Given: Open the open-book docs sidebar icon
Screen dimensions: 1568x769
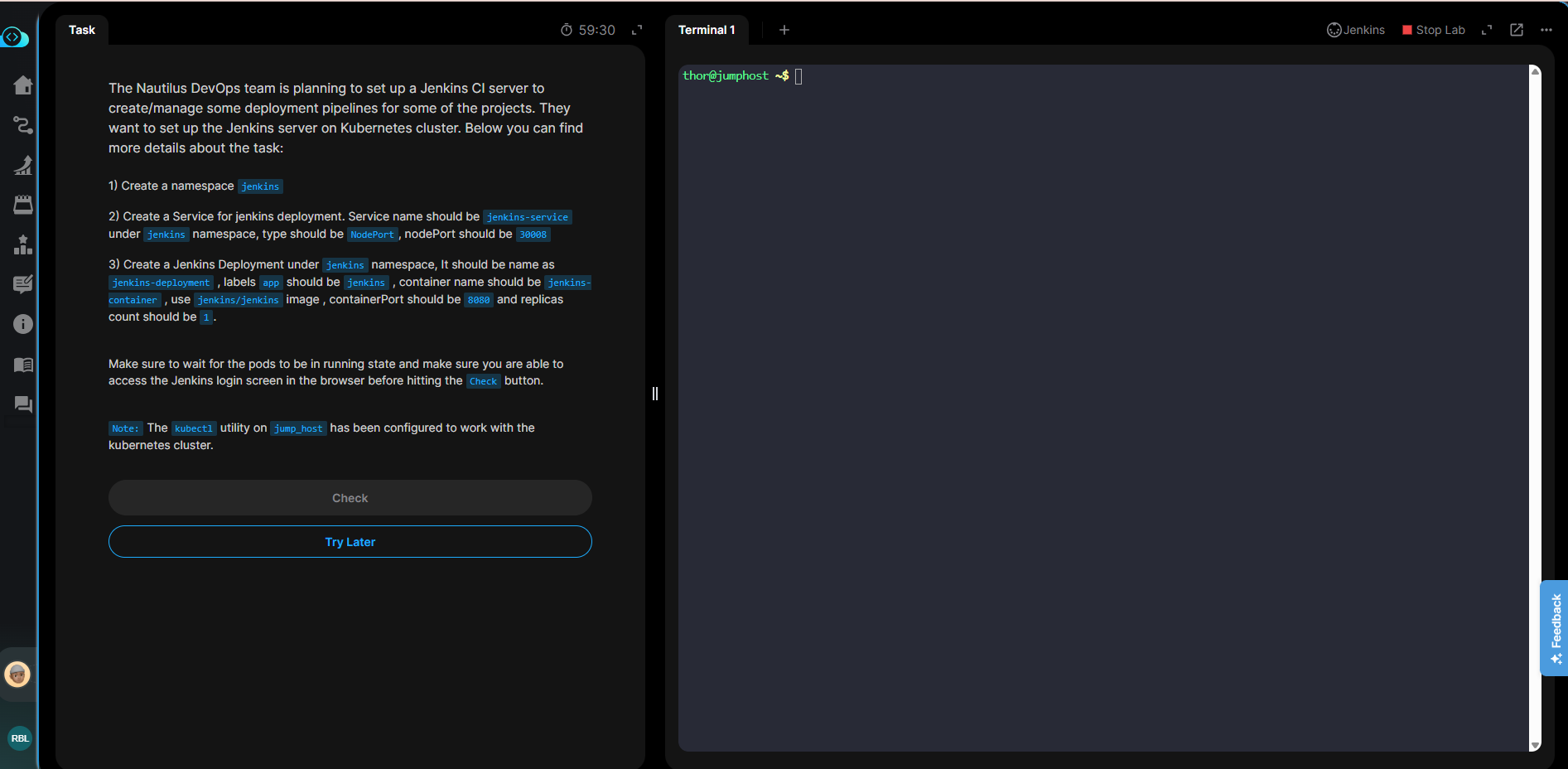Looking at the screenshot, I should pos(23,365).
